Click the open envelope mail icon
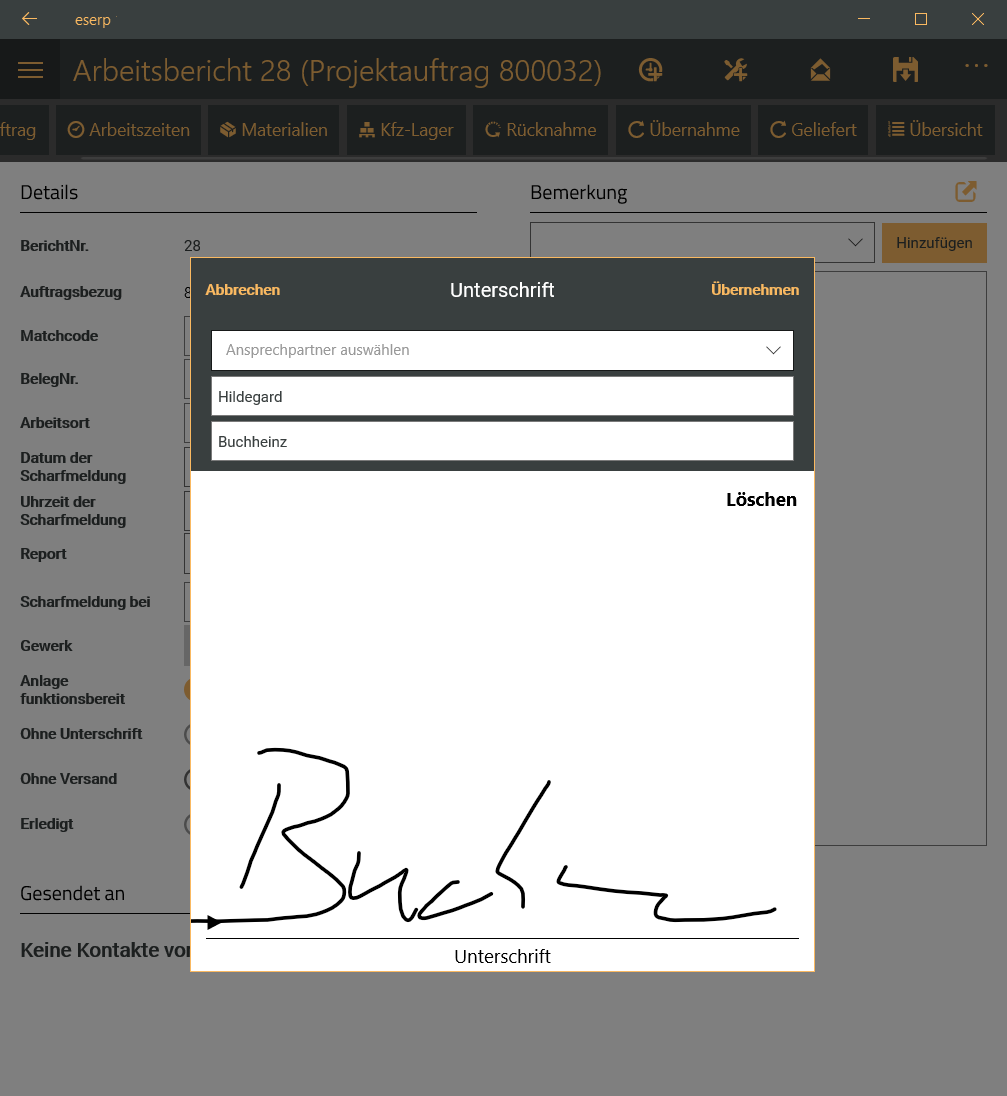 tap(820, 70)
